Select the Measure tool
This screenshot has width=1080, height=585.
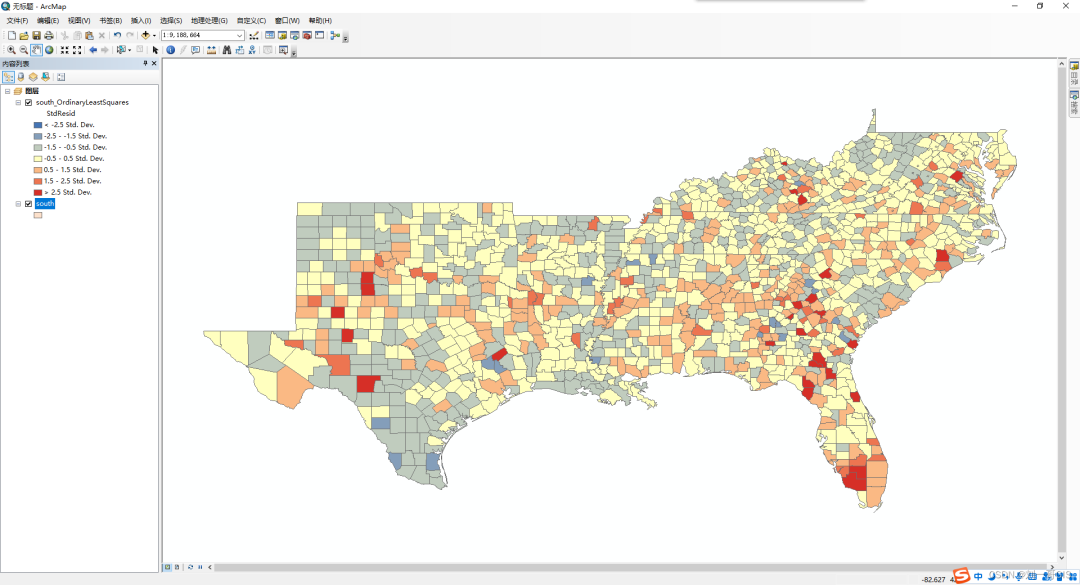point(211,50)
